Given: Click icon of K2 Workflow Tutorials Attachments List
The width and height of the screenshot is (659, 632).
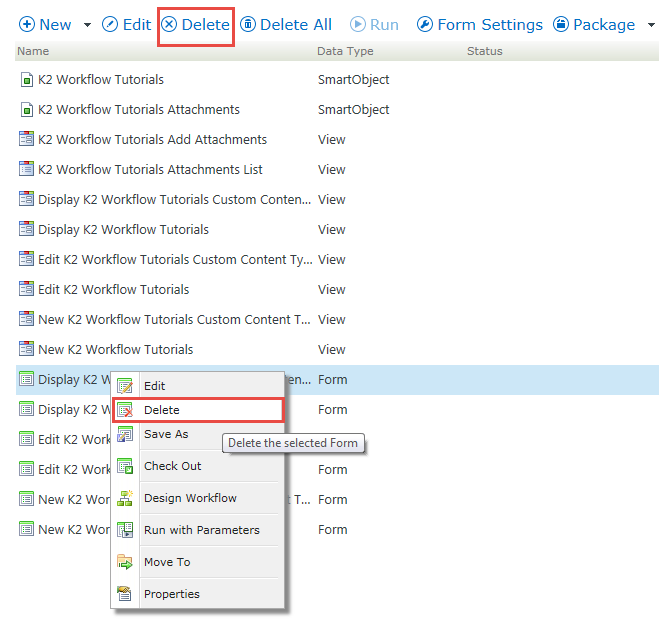Looking at the screenshot, I should (26, 169).
